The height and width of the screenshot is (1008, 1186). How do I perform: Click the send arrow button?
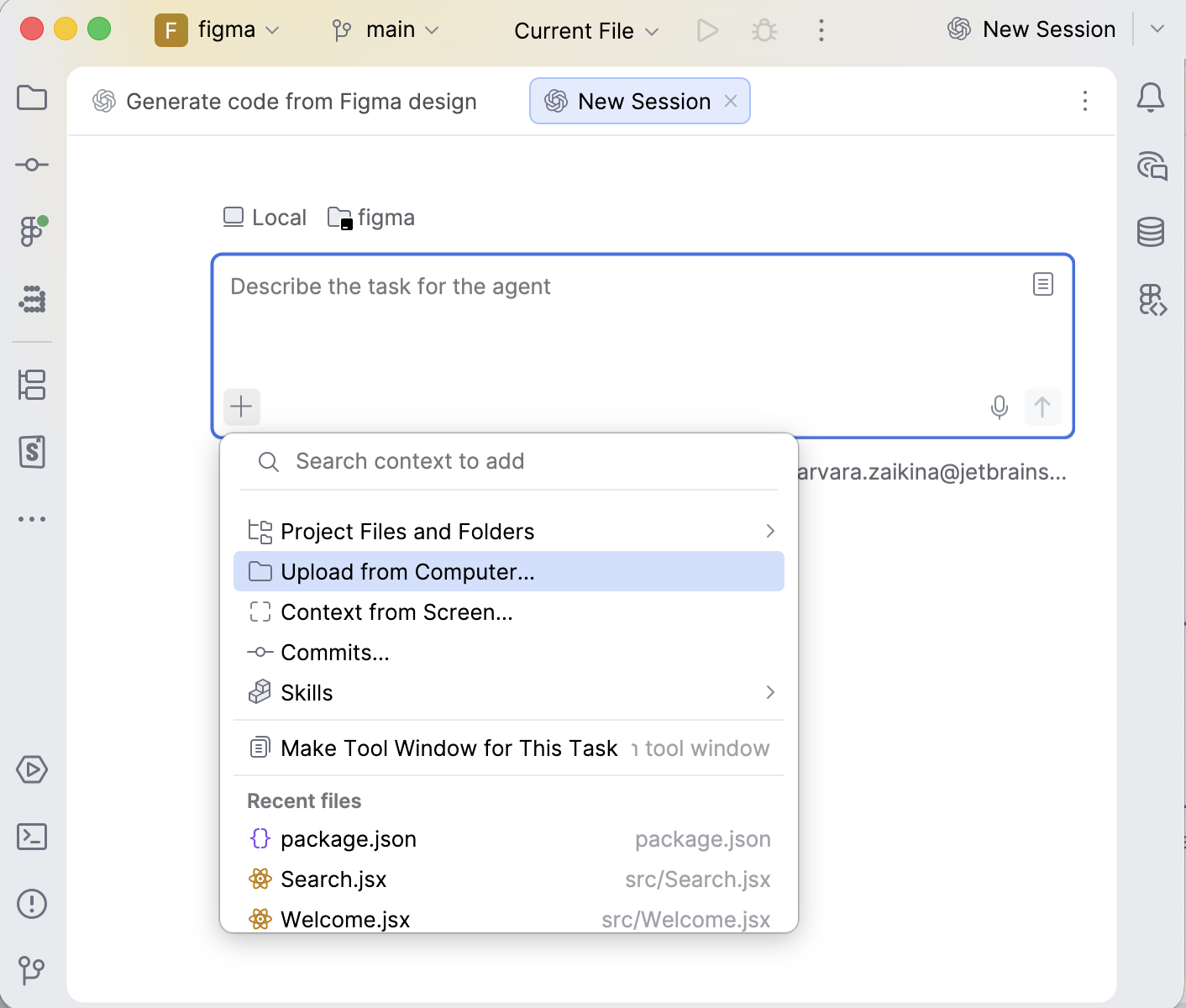coord(1042,407)
